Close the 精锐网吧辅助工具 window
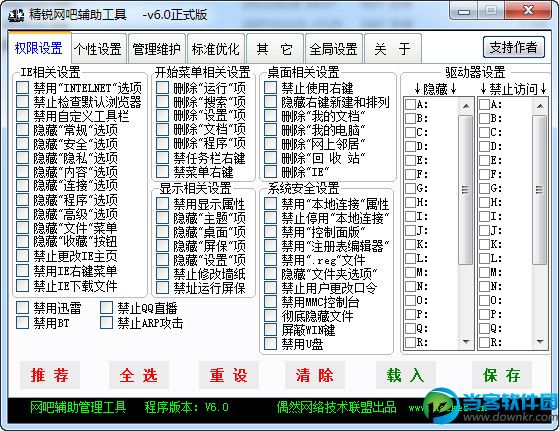The width and height of the screenshot is (559, 431). (x=528, y=11)
